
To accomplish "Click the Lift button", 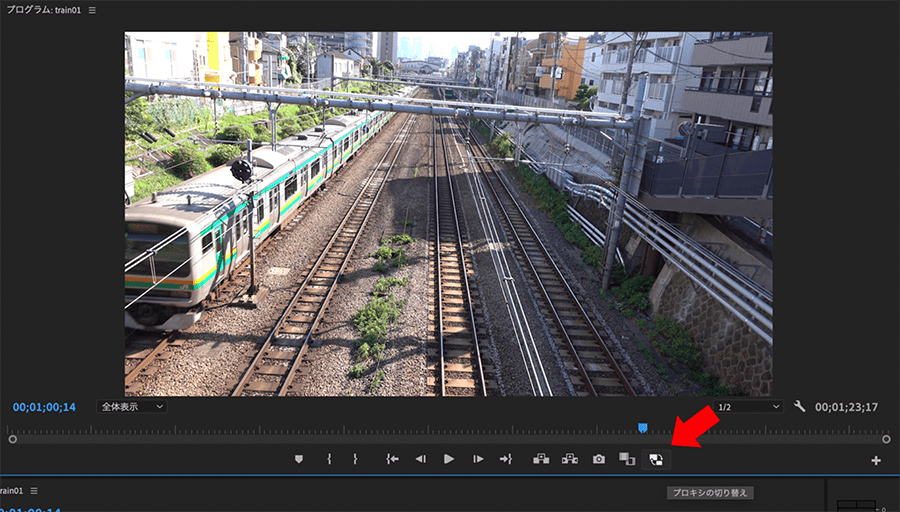I will (541, 459).
